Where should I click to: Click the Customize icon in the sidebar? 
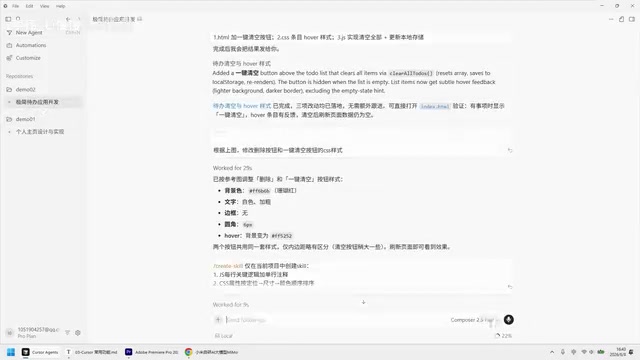9,58
